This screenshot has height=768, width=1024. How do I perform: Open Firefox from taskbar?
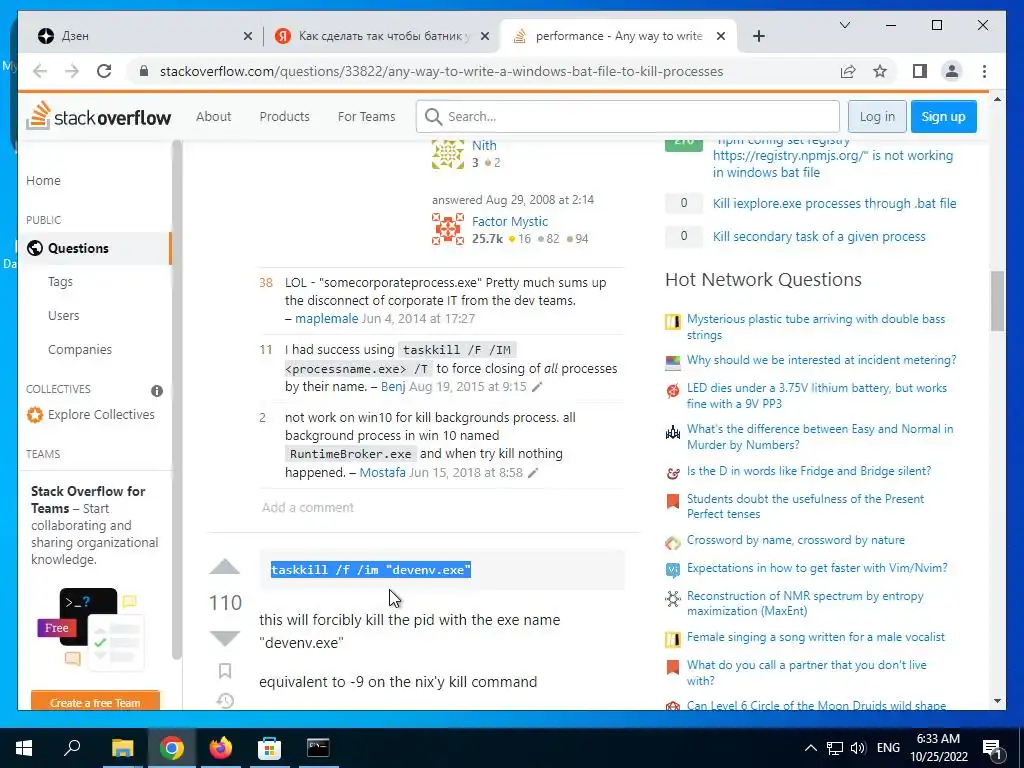tap(221, 747)
